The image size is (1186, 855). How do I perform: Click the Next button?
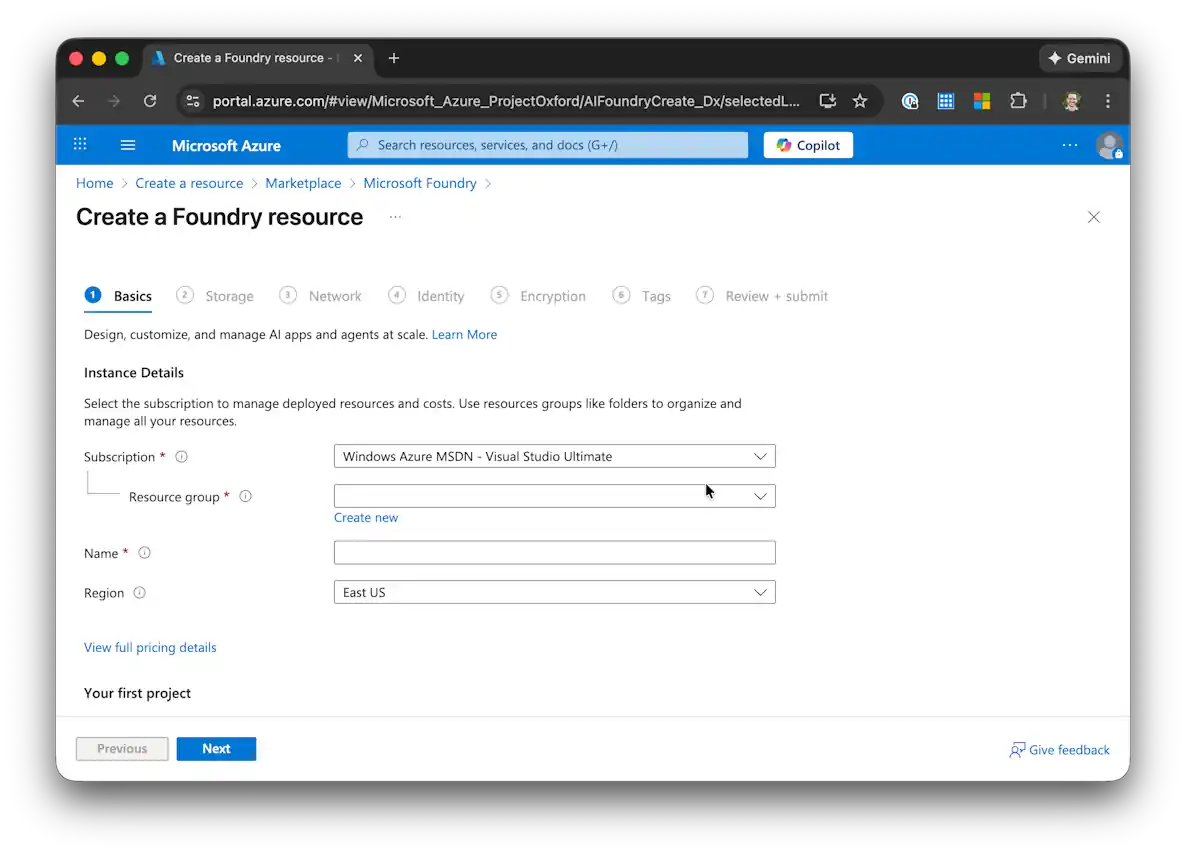point(216,749)
